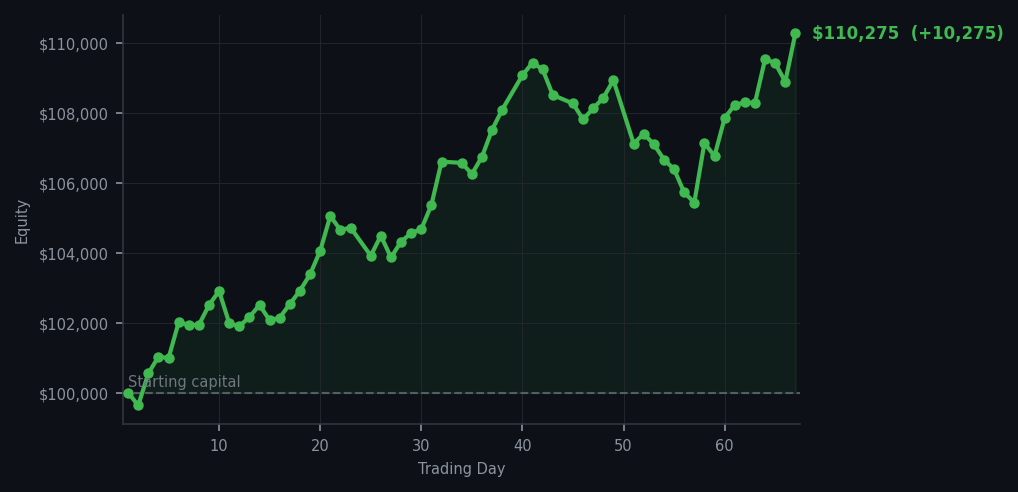Click the x-axis tick label 10

(219, 446)
